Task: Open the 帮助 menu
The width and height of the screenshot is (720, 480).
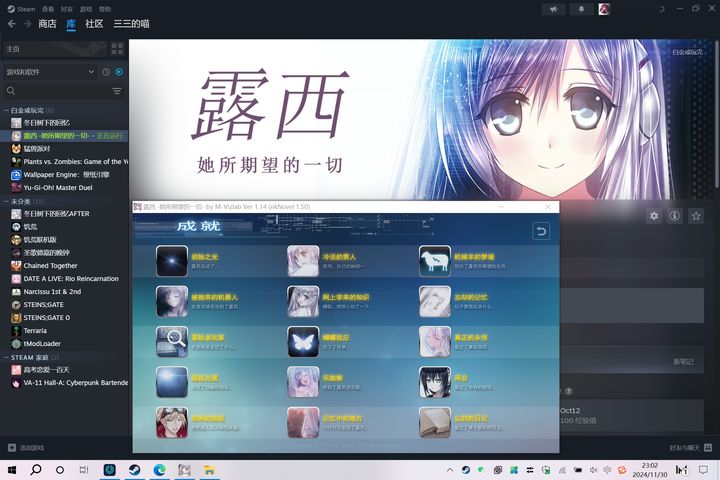Action: pos(105,9)
